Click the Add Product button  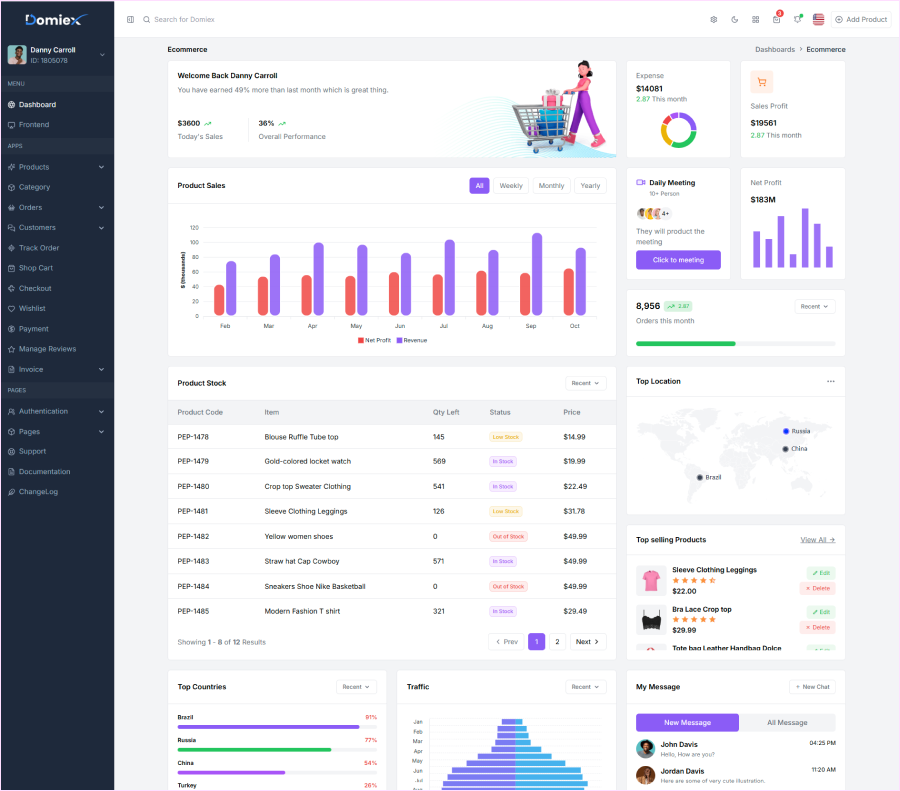coord(860,19)
